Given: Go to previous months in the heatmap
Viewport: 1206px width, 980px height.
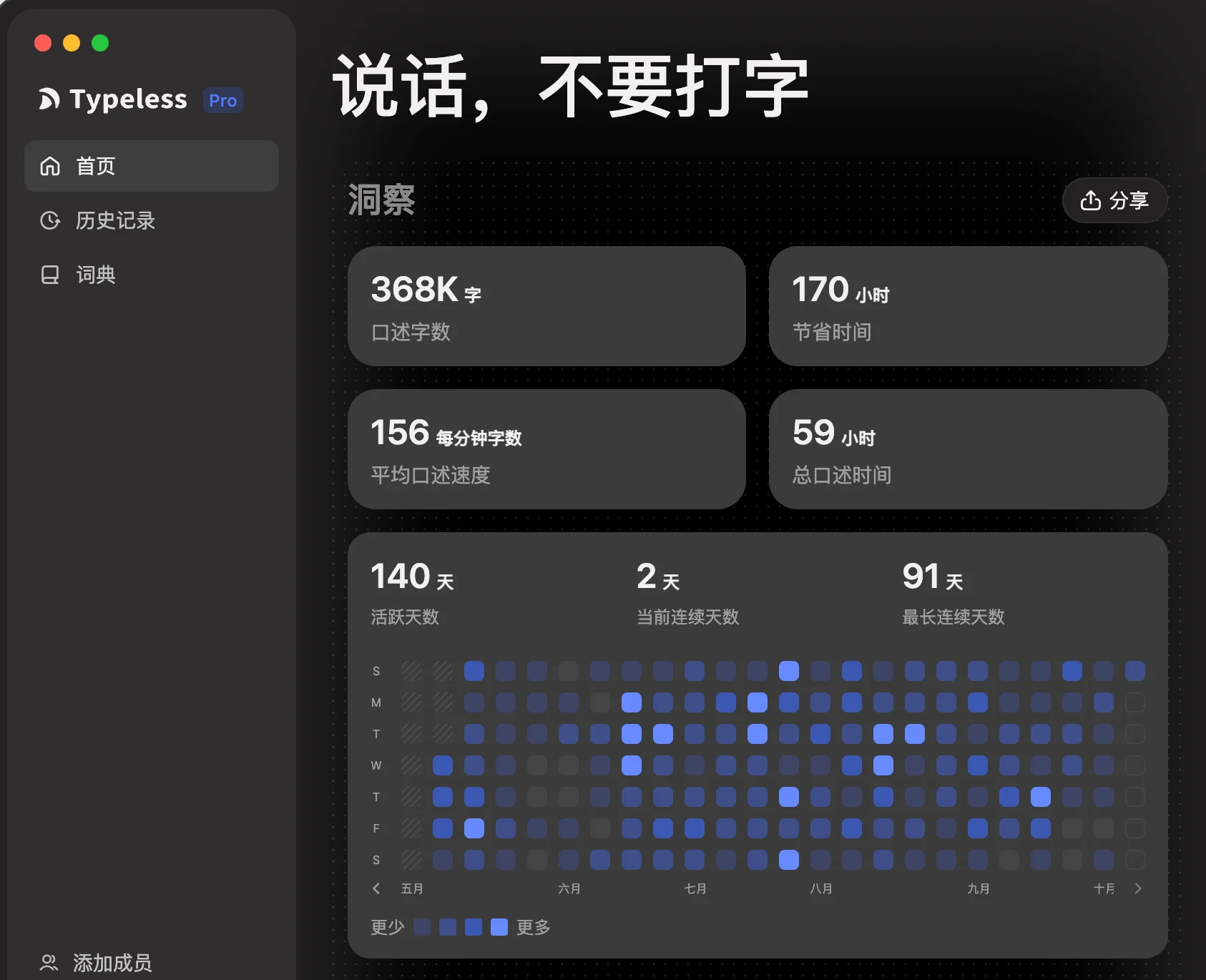Looking at the screenshot, I should (376, 888).
